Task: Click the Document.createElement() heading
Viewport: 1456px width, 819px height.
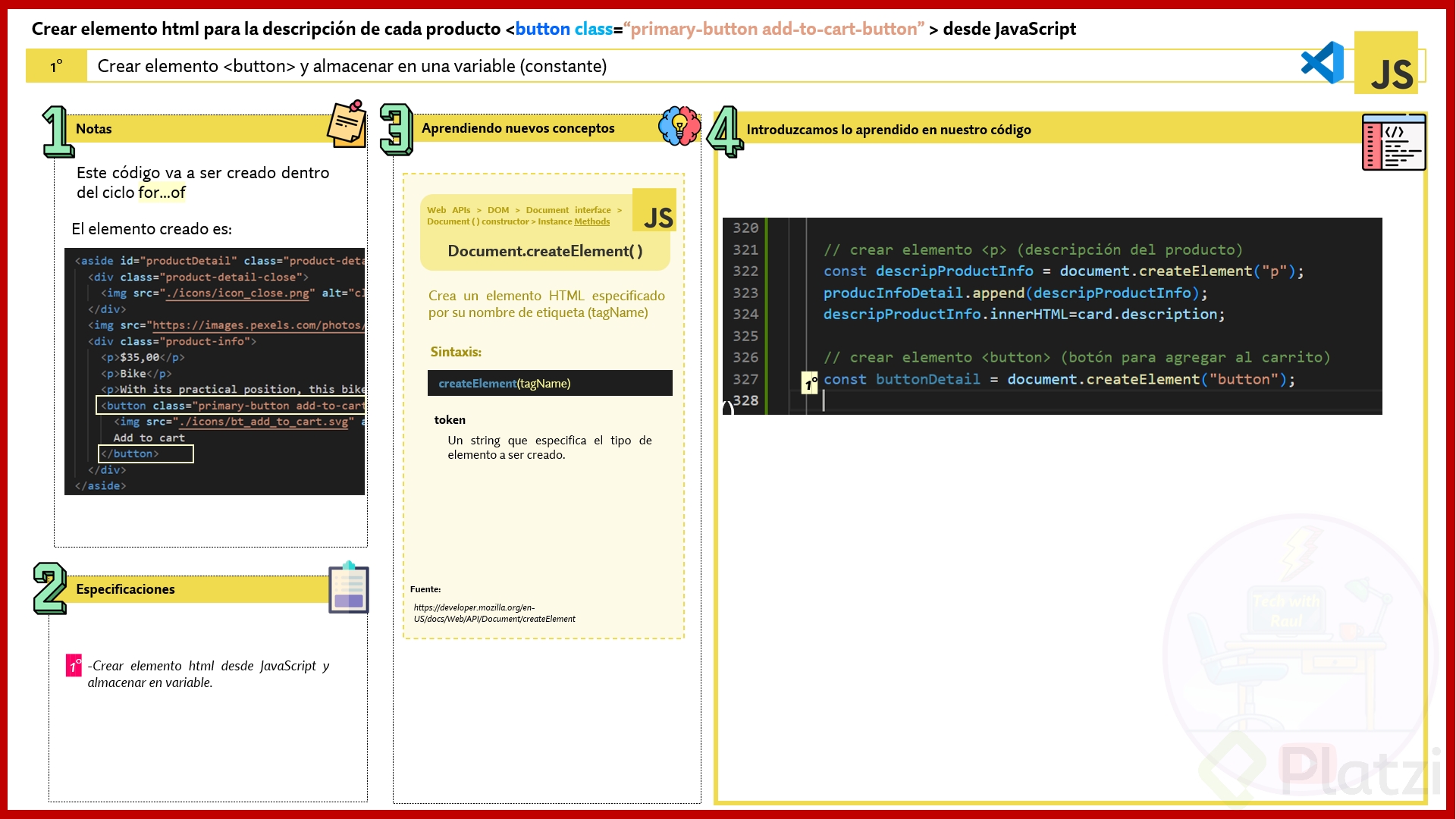Action: click(x=545, y=251)
